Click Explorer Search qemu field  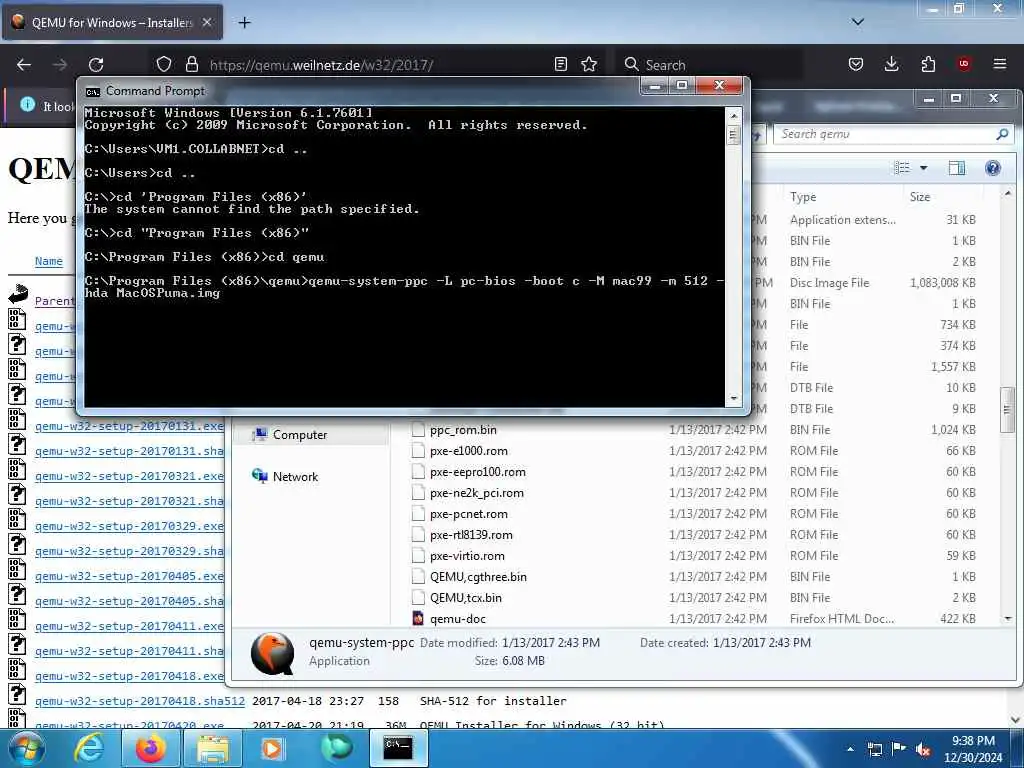pyautogui.click(x=893, y=135)
